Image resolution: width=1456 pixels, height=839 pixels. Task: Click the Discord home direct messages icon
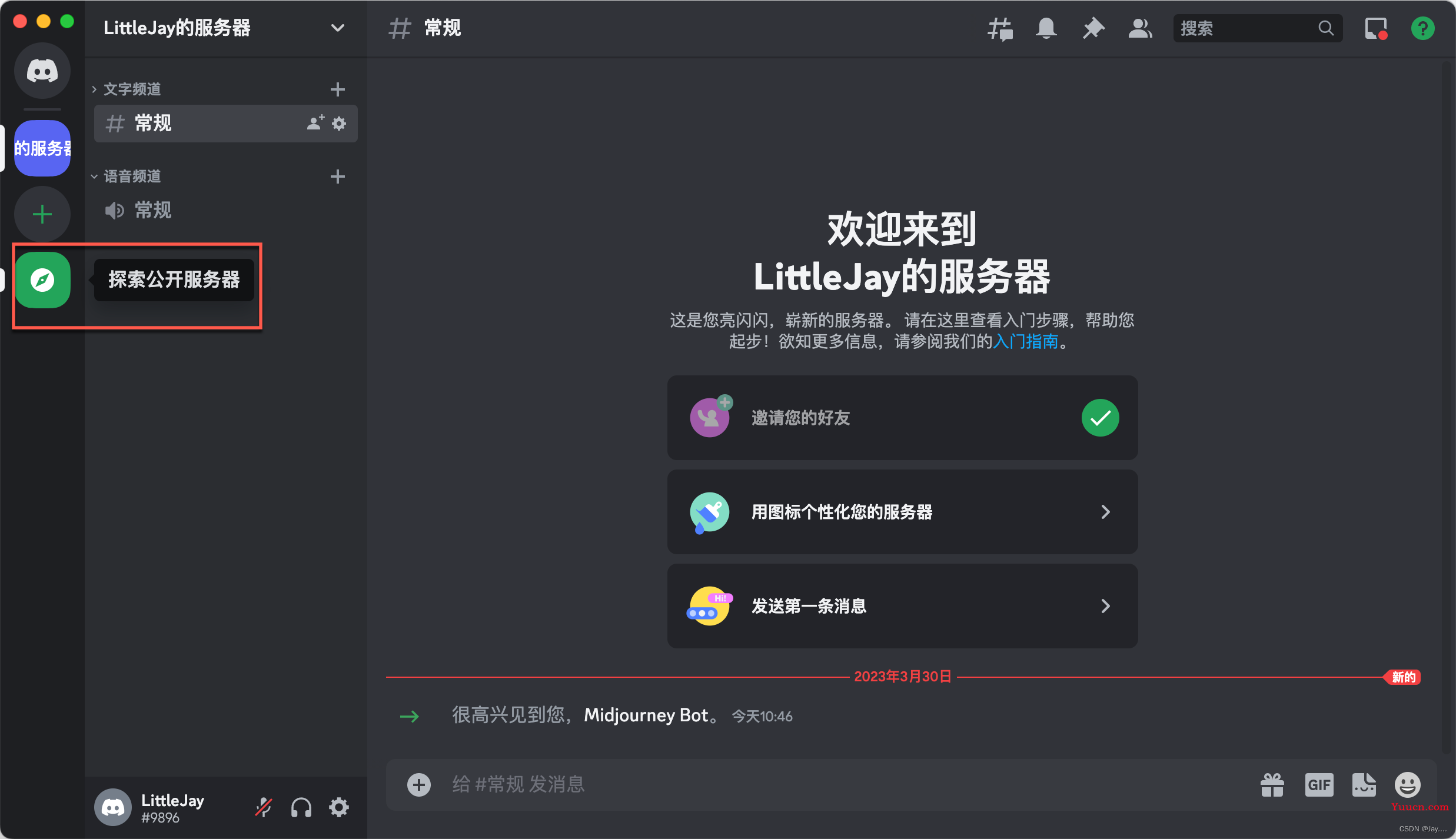(42, 71)
